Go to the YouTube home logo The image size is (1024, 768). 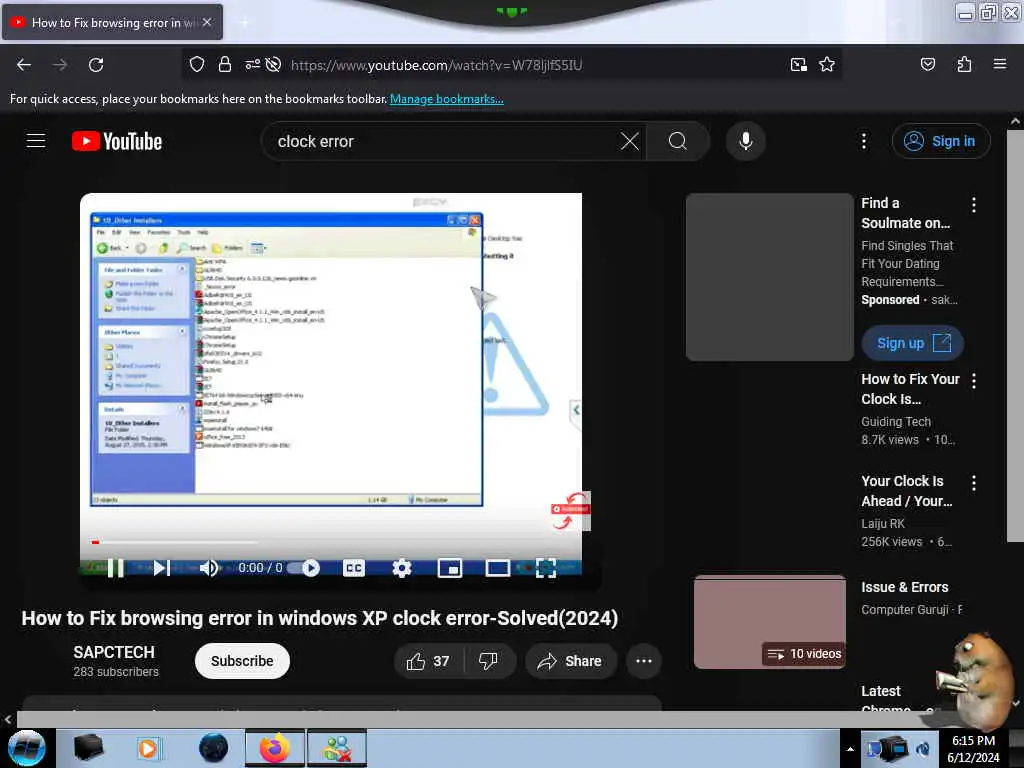tap(117, 141)
